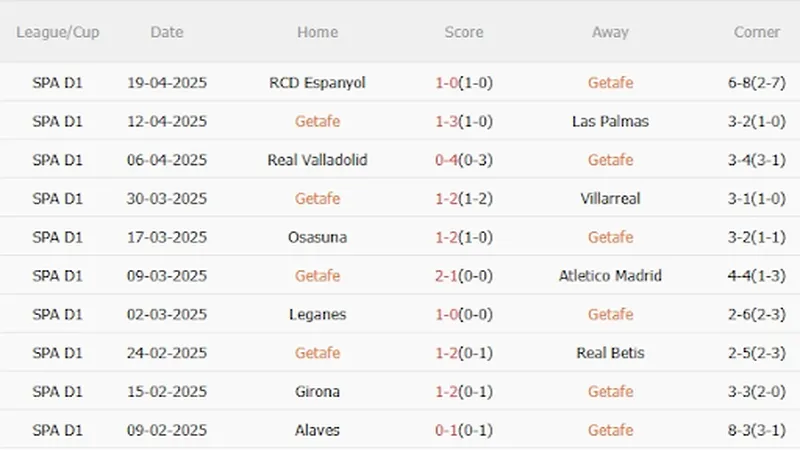The image size is (800, 450).
Task: Click Girona home team link
Action: click(317, 391)
